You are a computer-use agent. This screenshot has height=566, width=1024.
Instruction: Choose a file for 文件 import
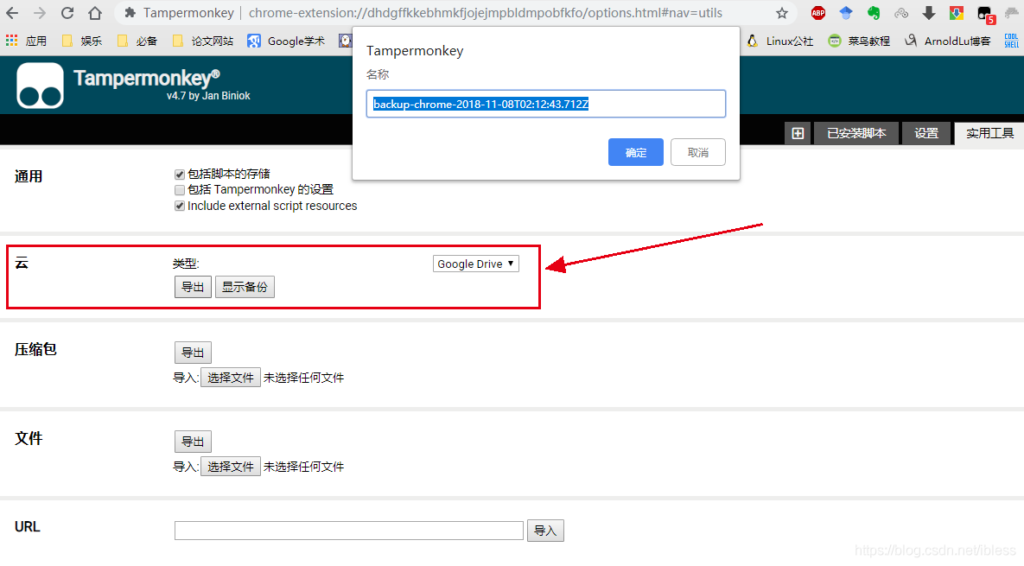click(230, 466)
